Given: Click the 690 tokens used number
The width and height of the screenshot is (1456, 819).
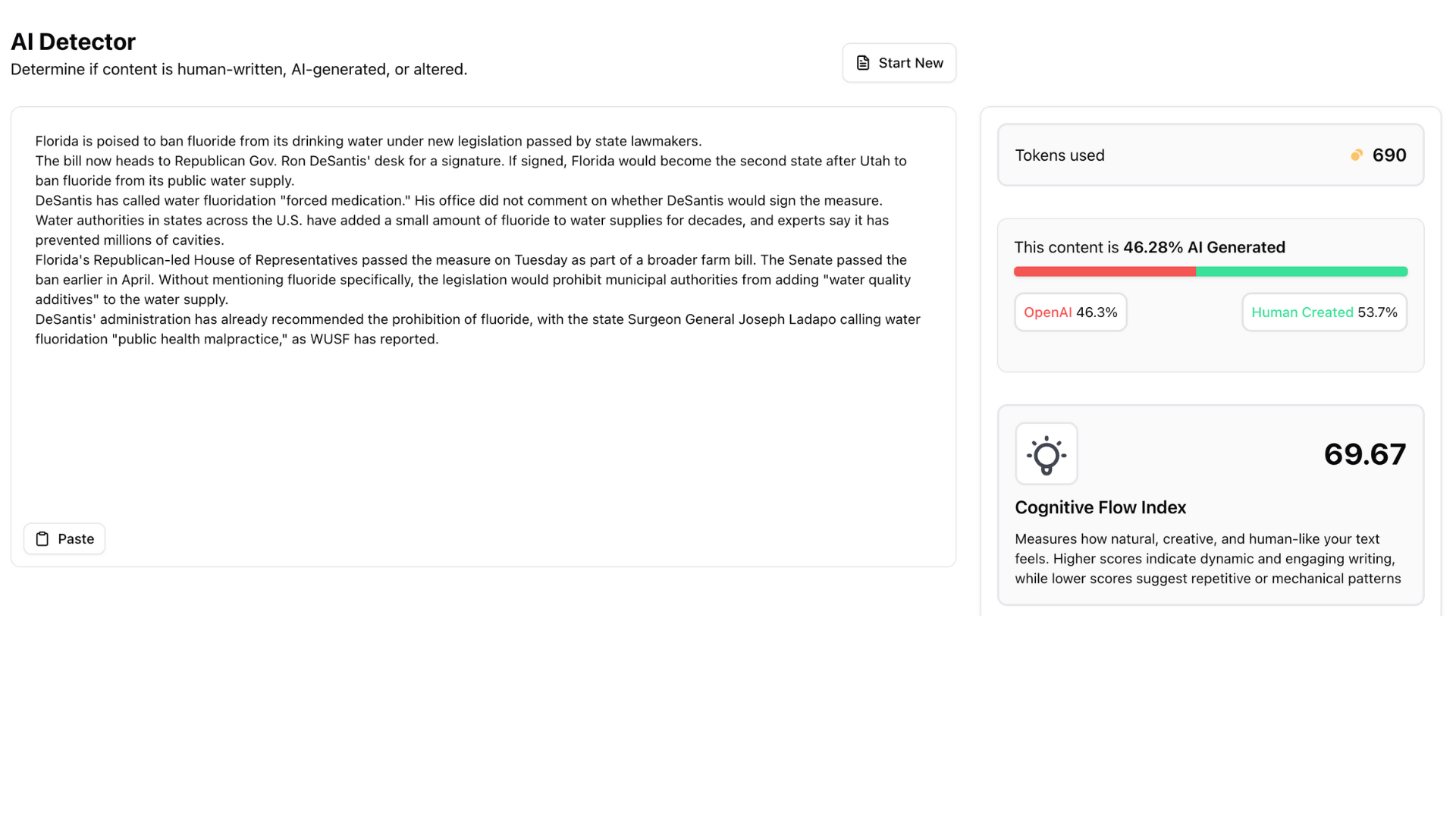Looking at the screenshot, I should point(1389,155).
